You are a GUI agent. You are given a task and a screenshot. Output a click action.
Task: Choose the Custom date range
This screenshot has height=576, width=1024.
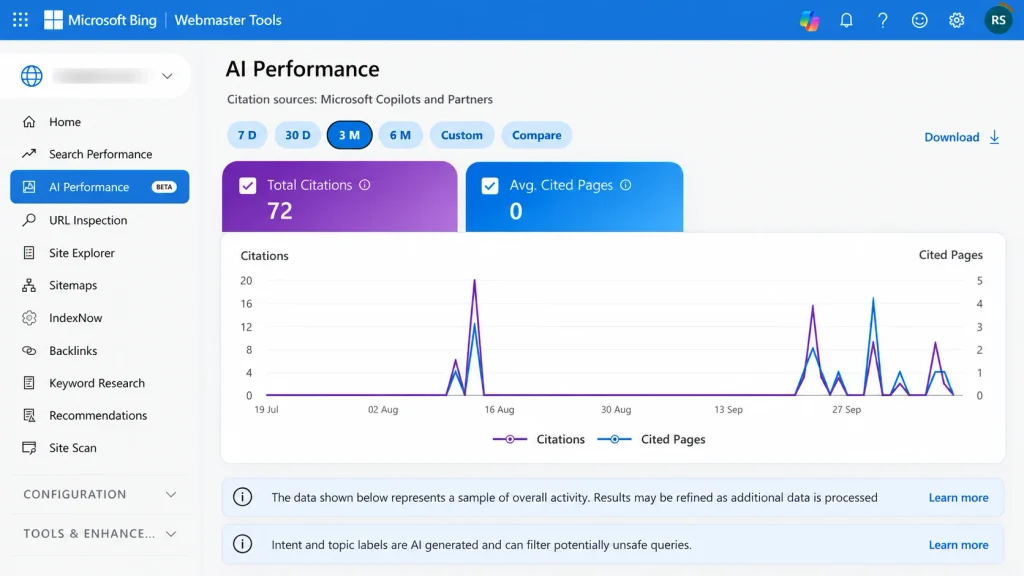point(462,135)
